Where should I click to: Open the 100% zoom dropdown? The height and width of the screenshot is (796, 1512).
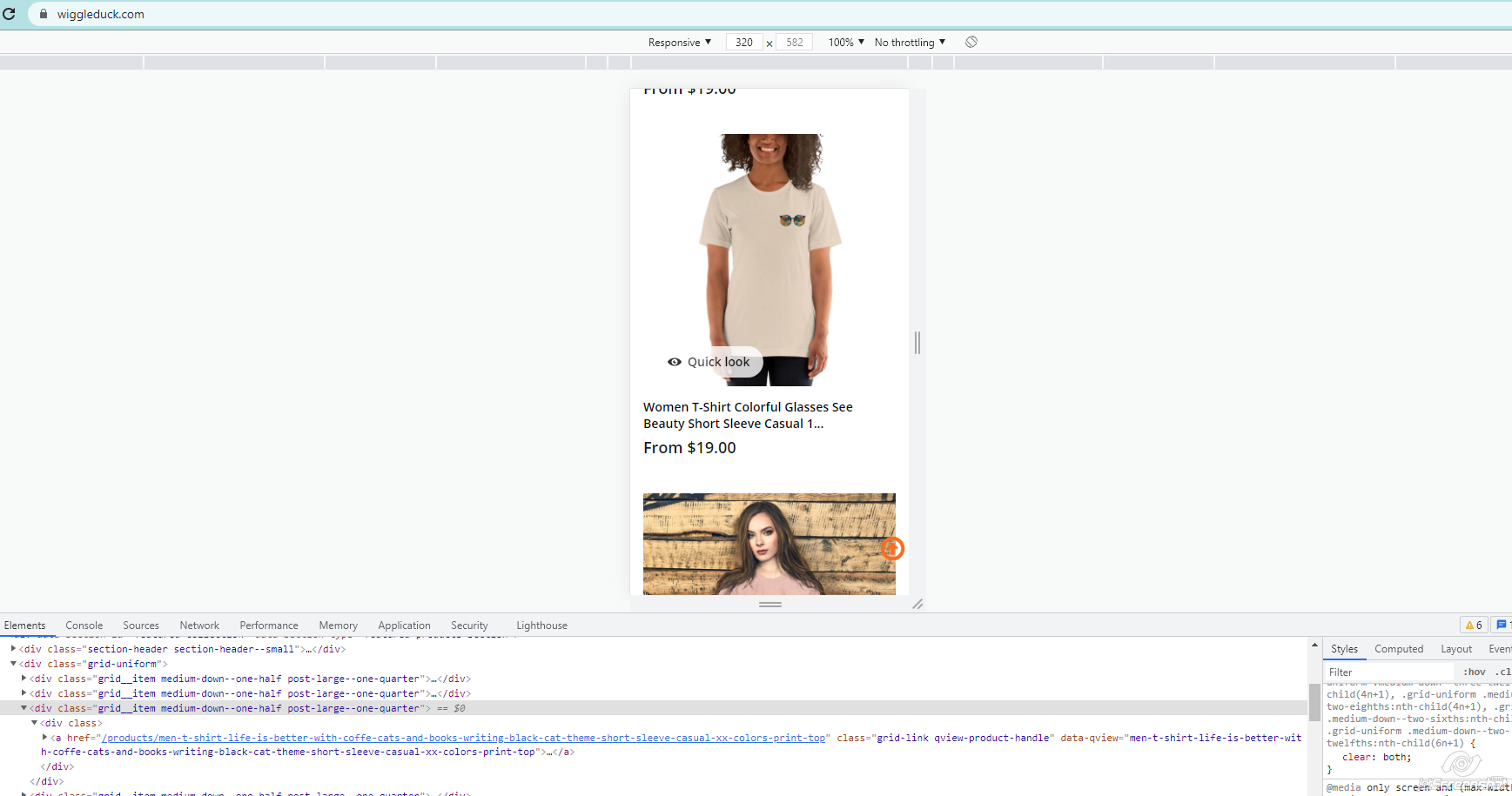coord(845,42)
